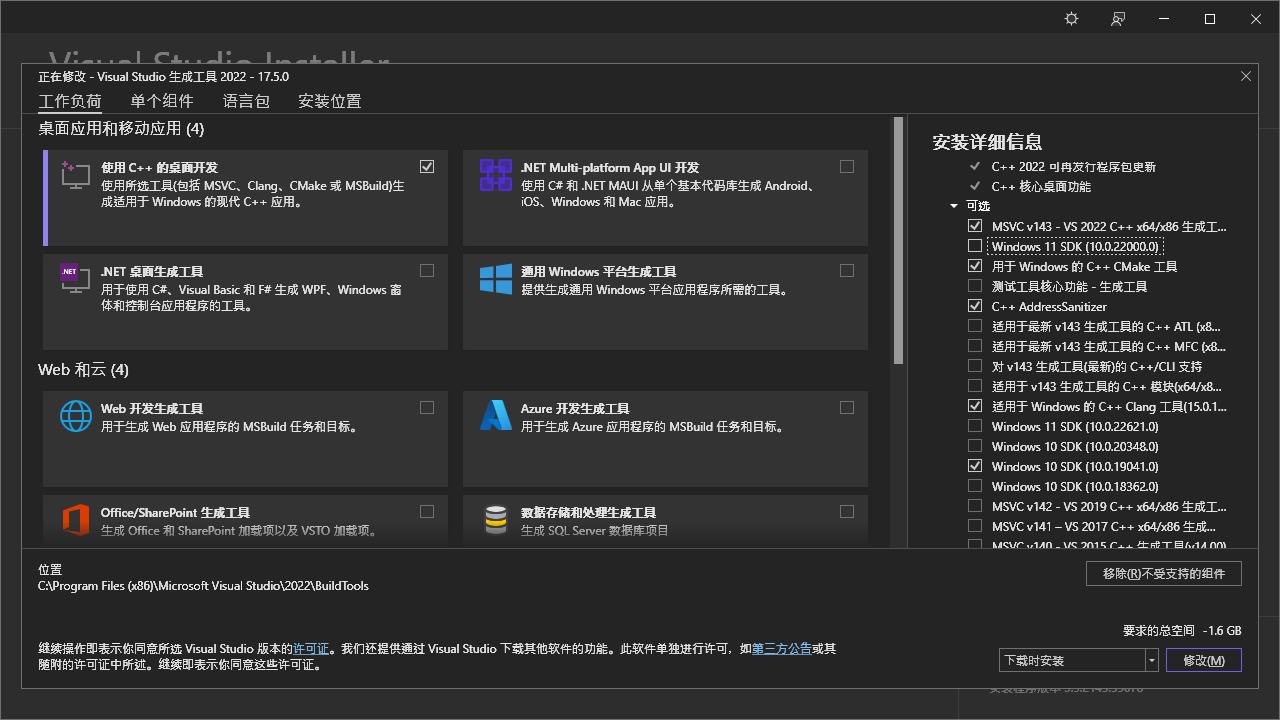Click the .NET Multi-platform App UI 开发 icon
1280x720 pixels.
point(494,174)
